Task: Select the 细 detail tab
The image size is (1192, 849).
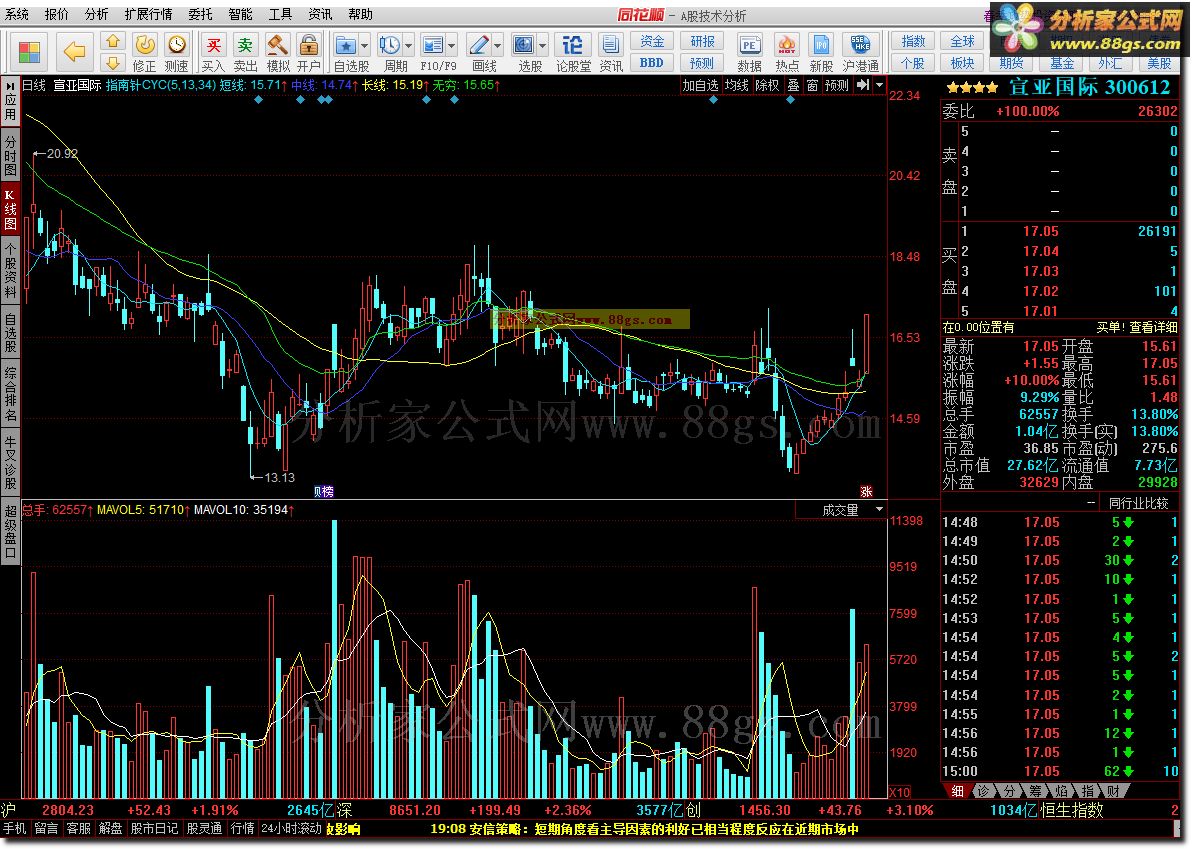Action: 957,791
